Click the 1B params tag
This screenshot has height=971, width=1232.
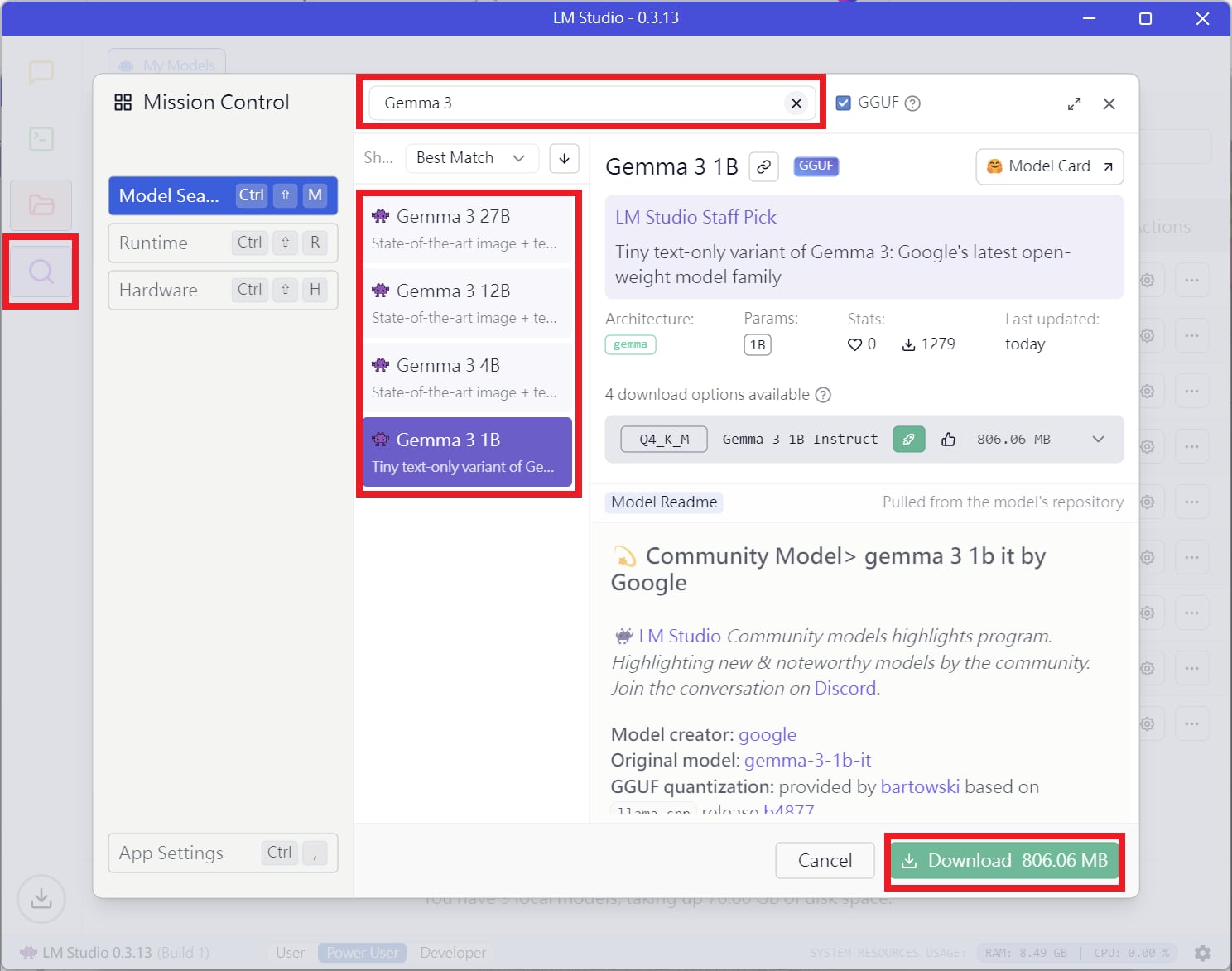(x=758, y=345)
